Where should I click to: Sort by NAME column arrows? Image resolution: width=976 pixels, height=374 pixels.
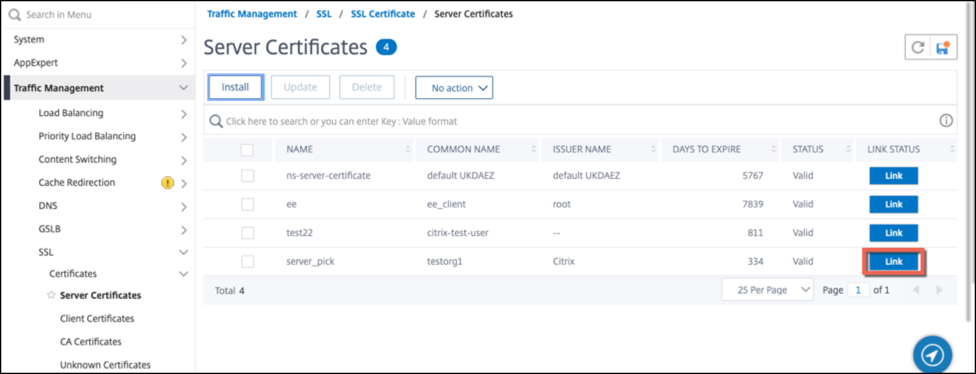pyautogui.click(x=408, y=149)
